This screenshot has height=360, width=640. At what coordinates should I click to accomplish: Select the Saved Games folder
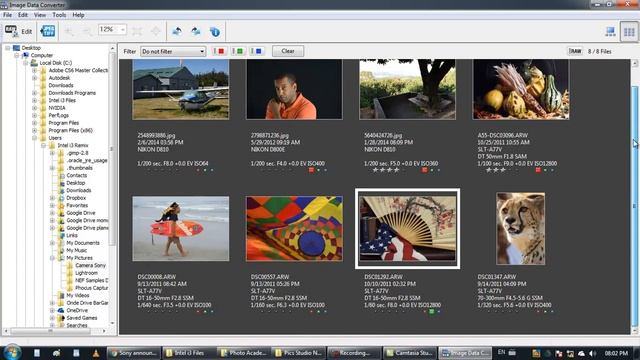(x=82, y=318)
